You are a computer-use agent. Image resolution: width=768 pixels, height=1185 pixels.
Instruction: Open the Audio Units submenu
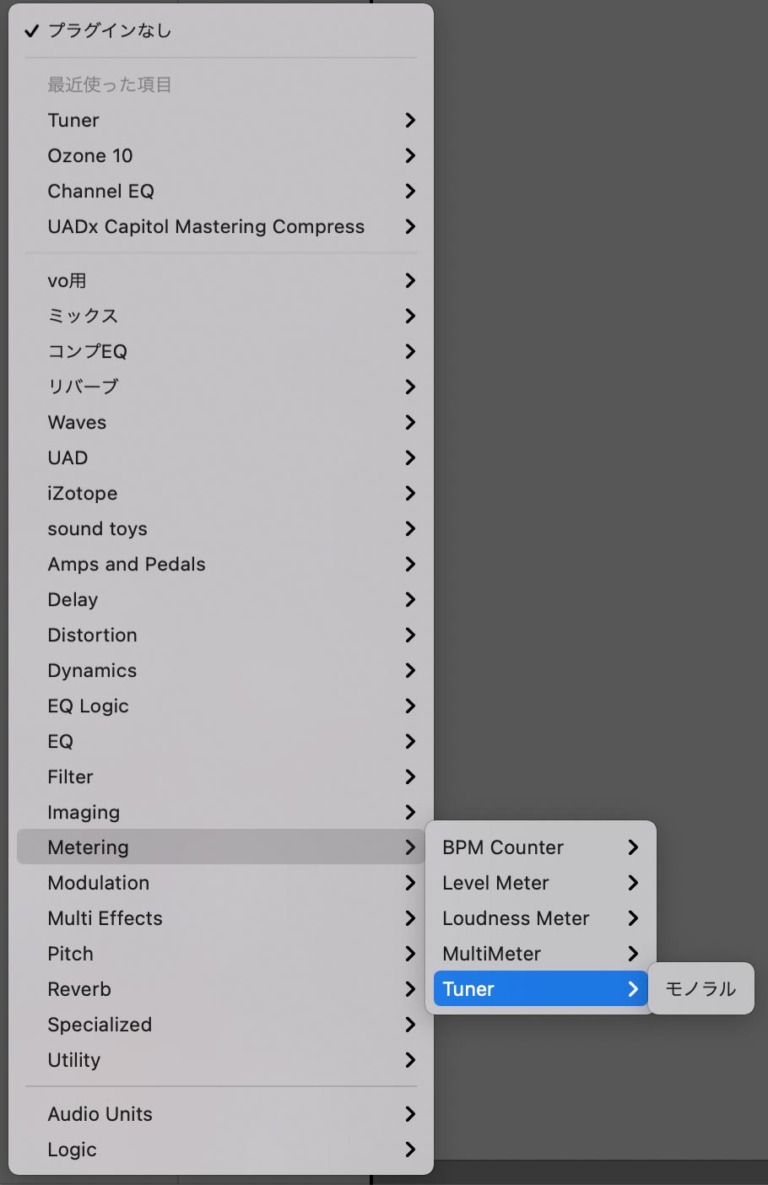(x=100, y=1114)
